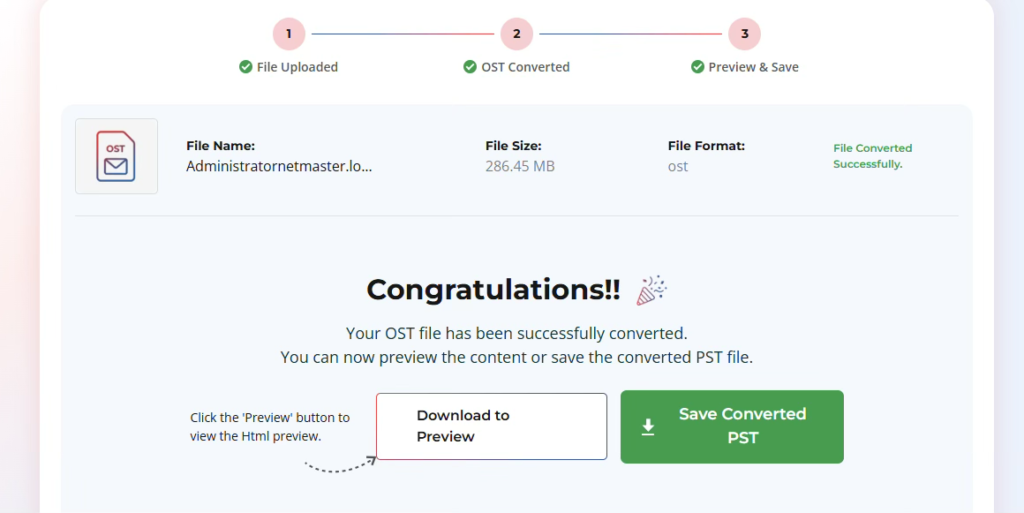1024x513 pixels.
Task: Click the 286.45 MB file size value
Action: pyautogui.click(x=520, y=166)
